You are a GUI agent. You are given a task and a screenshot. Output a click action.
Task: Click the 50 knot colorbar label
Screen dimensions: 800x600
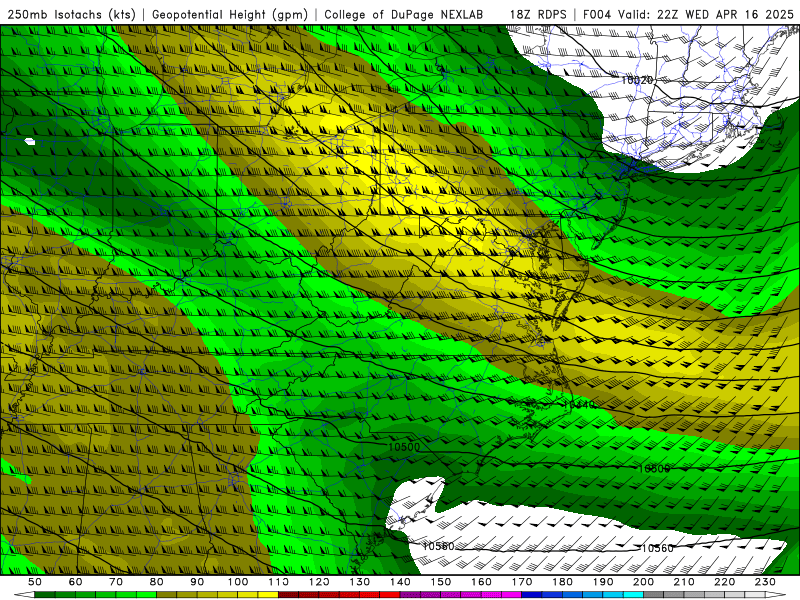[x=35, y=582]
